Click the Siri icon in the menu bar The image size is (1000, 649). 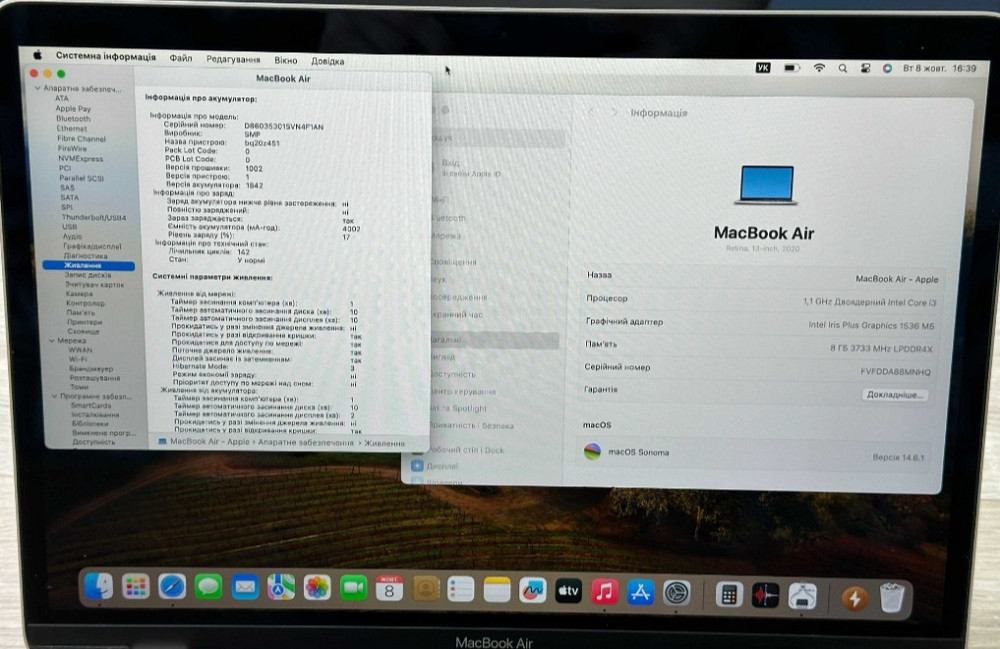coord(887,67)
